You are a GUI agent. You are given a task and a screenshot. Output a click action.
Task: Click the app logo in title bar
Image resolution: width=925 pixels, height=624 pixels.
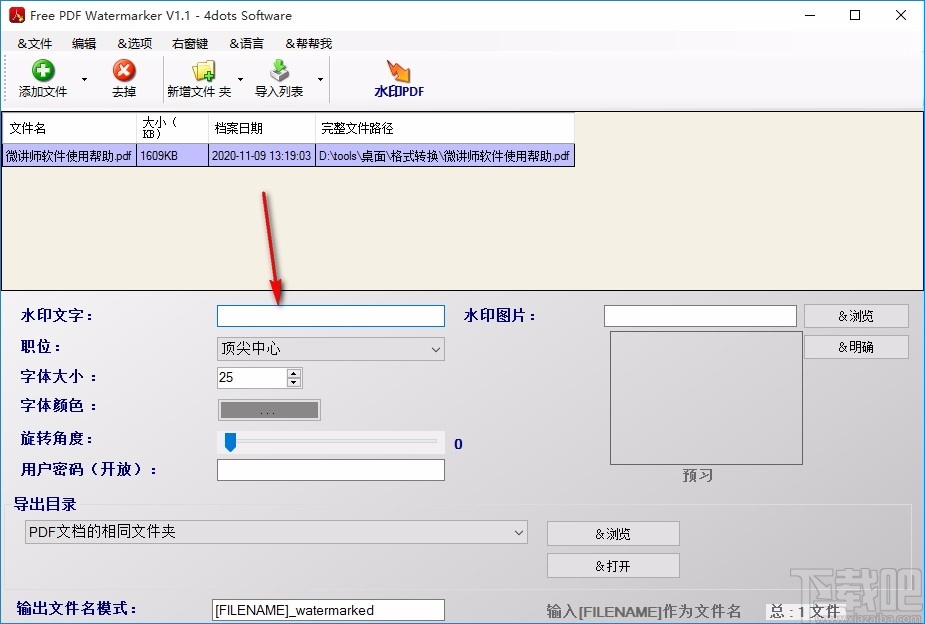click(x=17, y=15)
